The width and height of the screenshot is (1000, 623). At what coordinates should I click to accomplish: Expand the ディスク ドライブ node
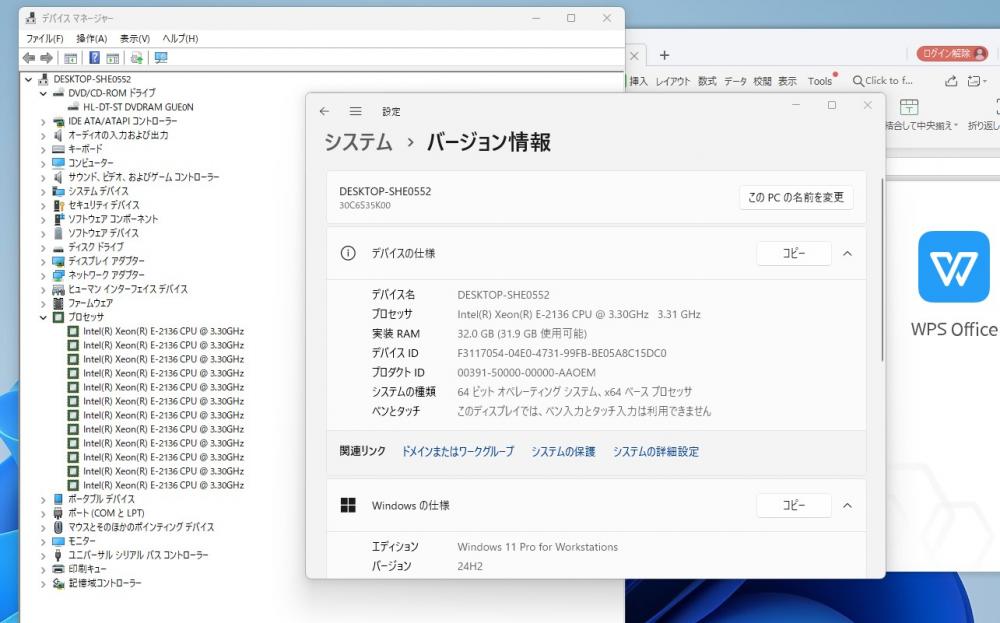pos(43,247)
